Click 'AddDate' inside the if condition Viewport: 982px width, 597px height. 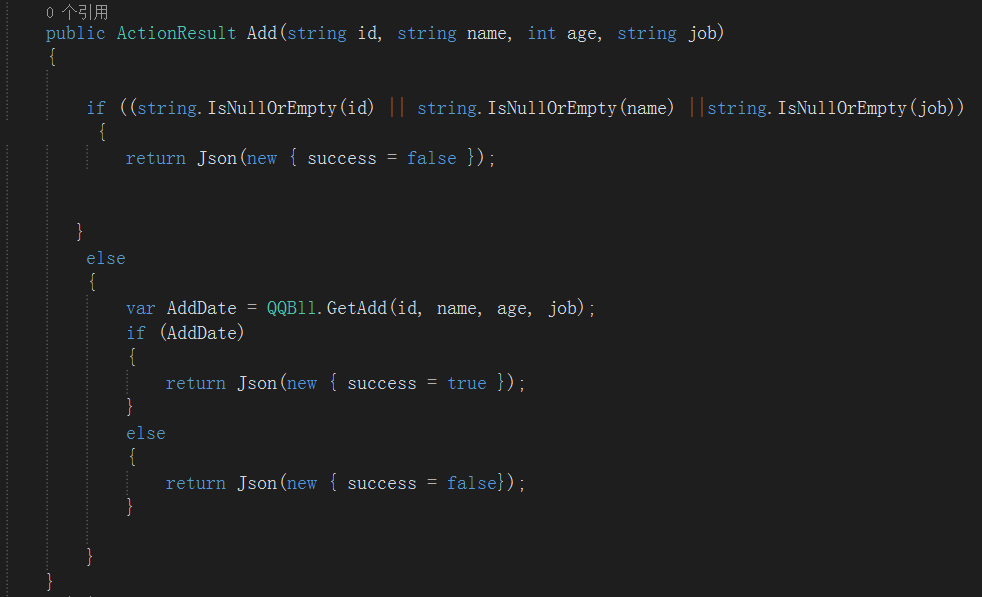click(202, 333)
